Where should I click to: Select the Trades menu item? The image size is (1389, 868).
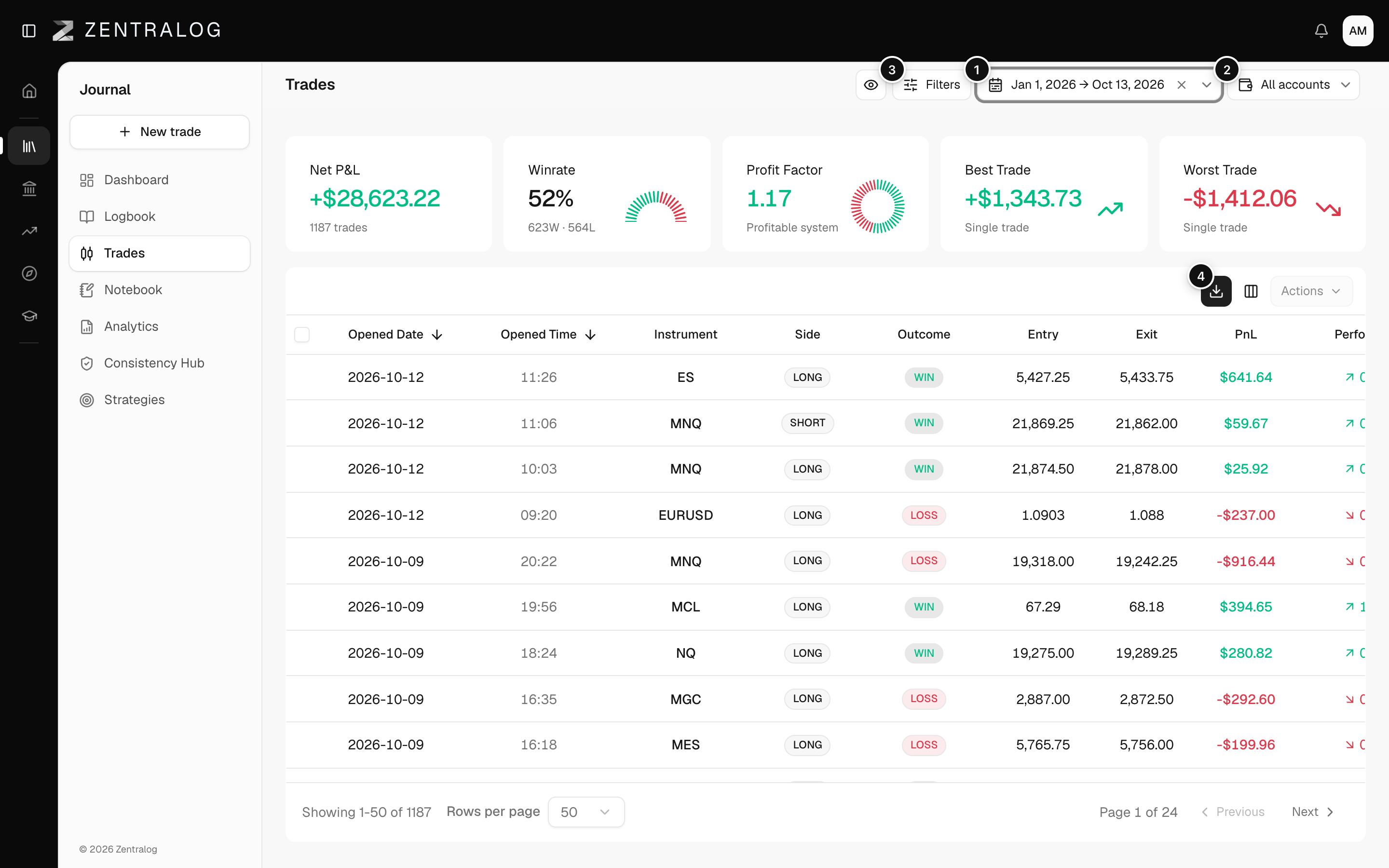click(x=160, y=253)
